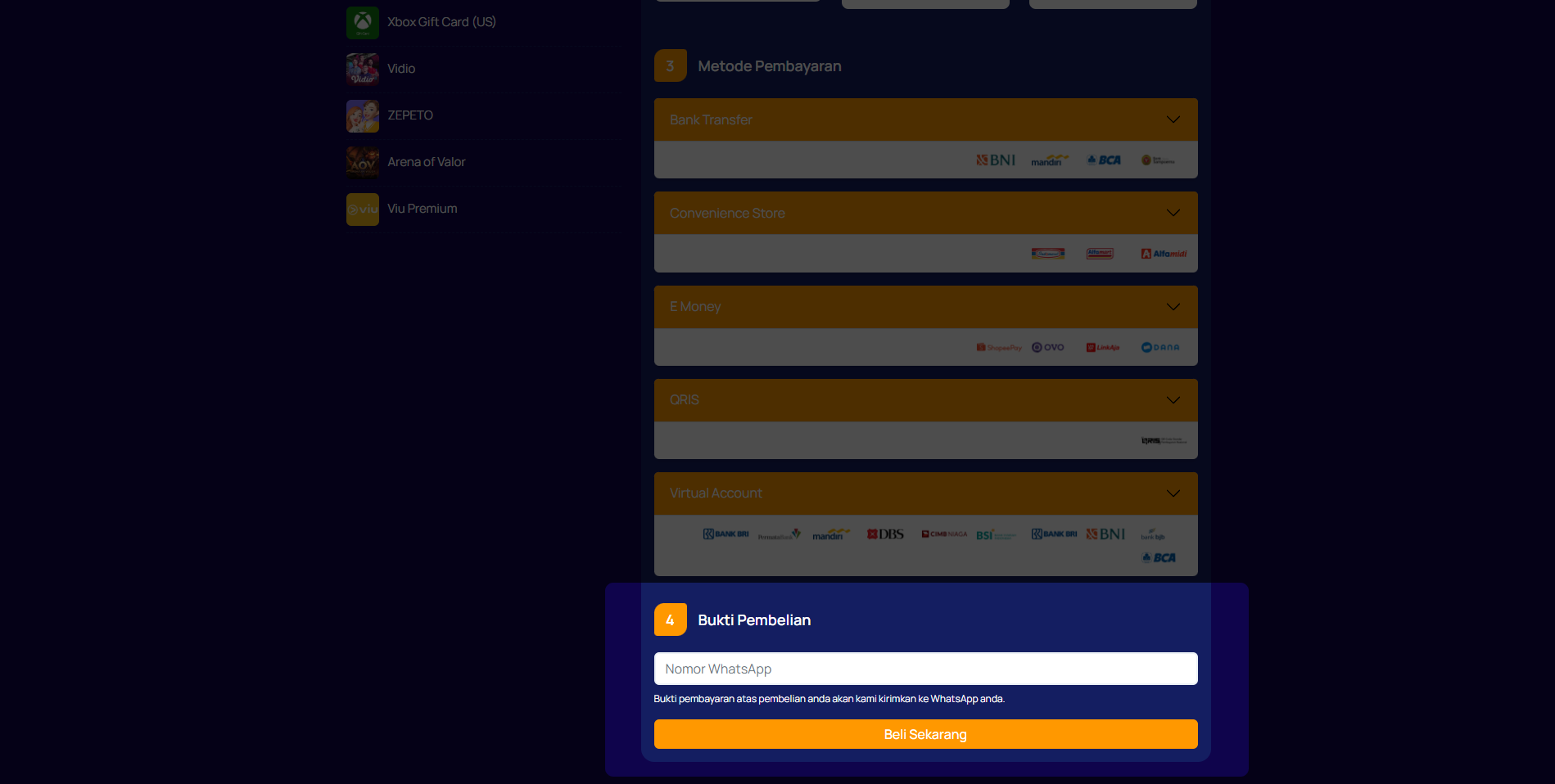Expand the QRIS payment chevron
1555x784 pixels.
(1173, 400)
